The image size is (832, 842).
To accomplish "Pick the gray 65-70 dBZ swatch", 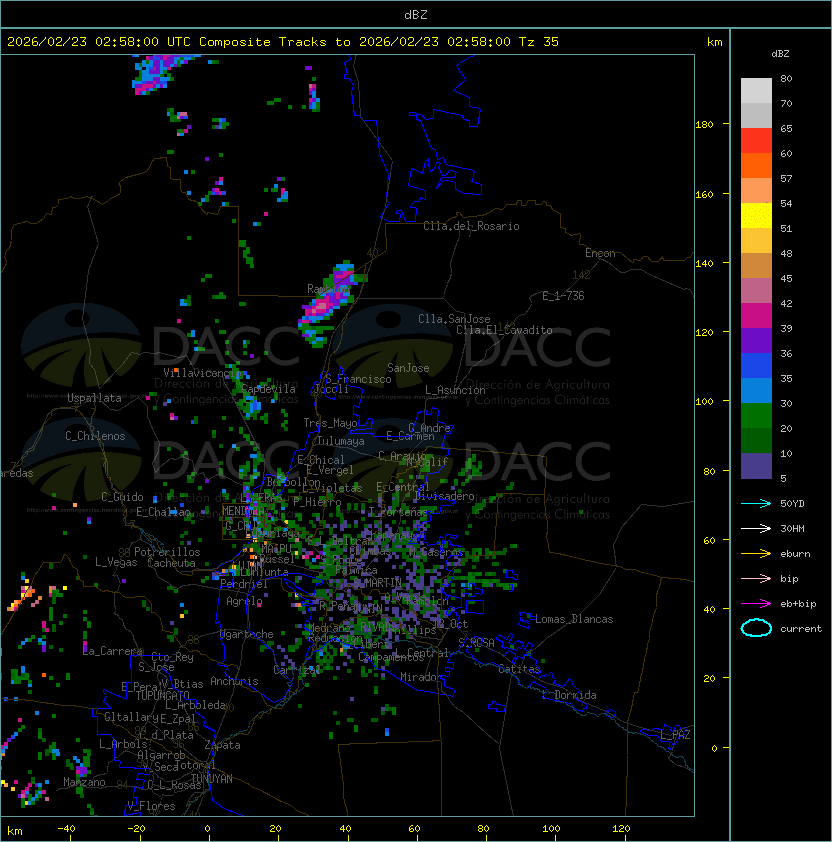I will click(x=756, y=115).
